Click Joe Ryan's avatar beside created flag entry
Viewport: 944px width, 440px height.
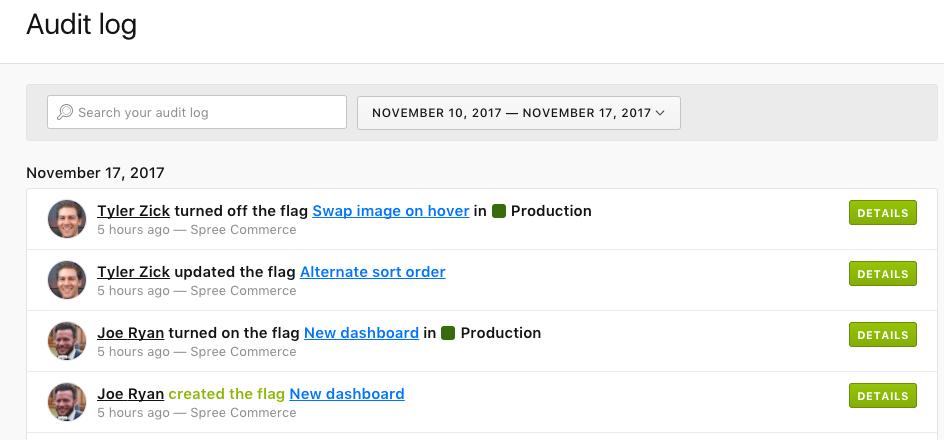pyautogui.click(x=67, y=402)
